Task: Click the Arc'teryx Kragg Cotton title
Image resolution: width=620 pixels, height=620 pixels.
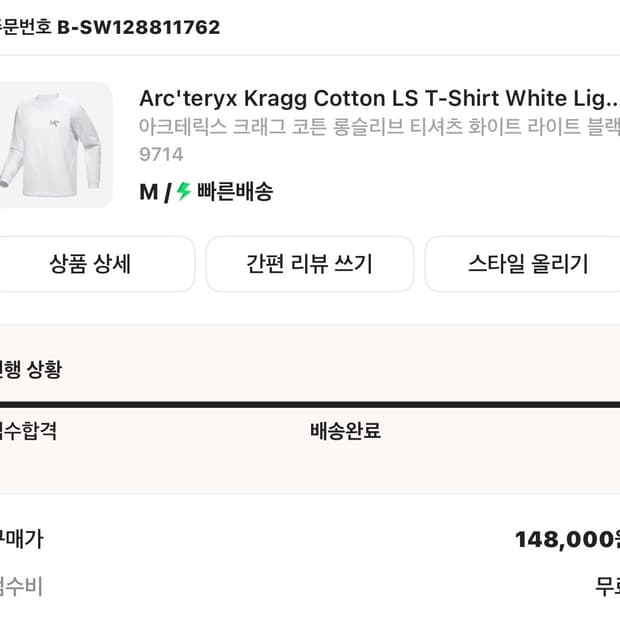Action: coord(378,98)
